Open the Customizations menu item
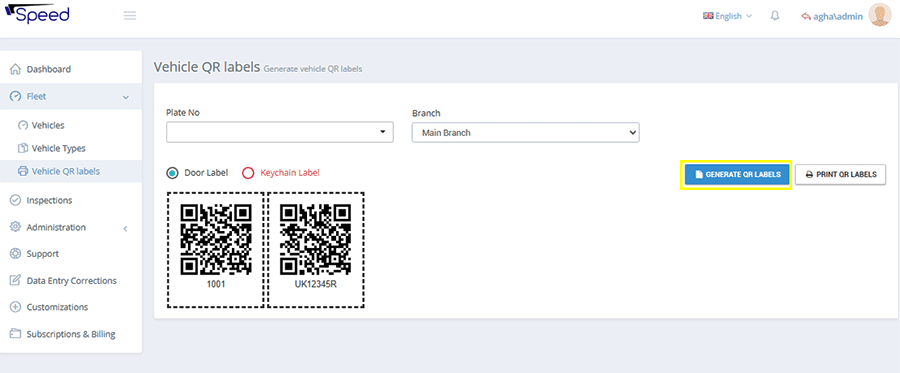The height and width of the screenshot is (373, 900). [71, 307]
